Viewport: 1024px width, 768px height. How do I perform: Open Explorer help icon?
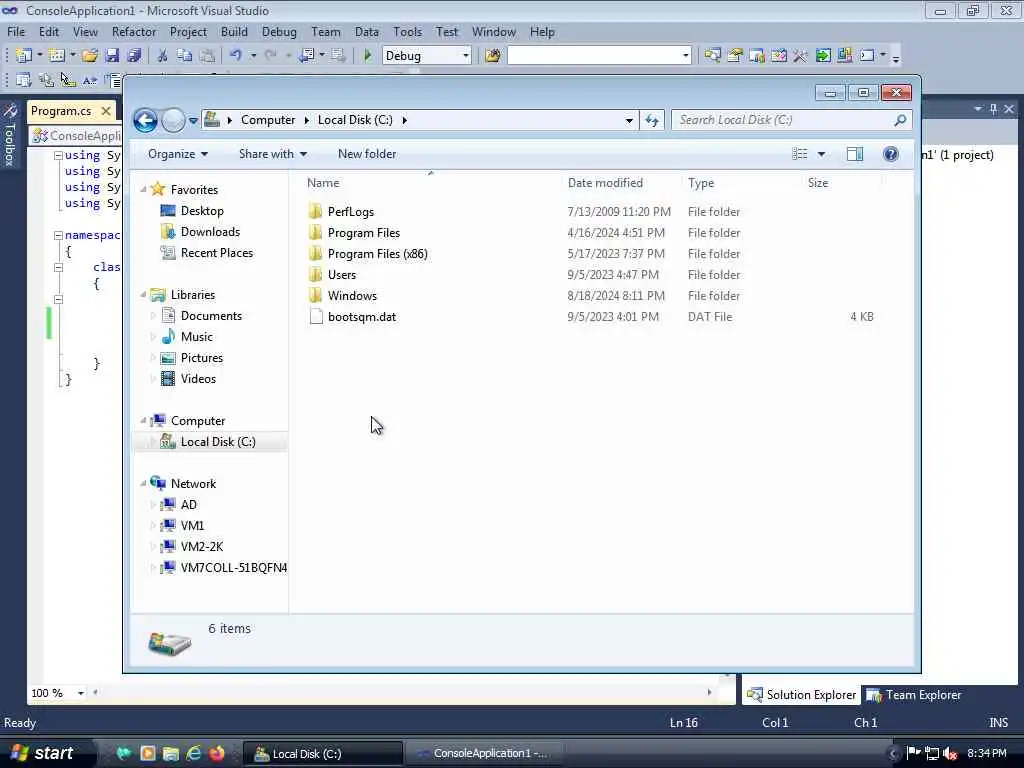[891, 154]
